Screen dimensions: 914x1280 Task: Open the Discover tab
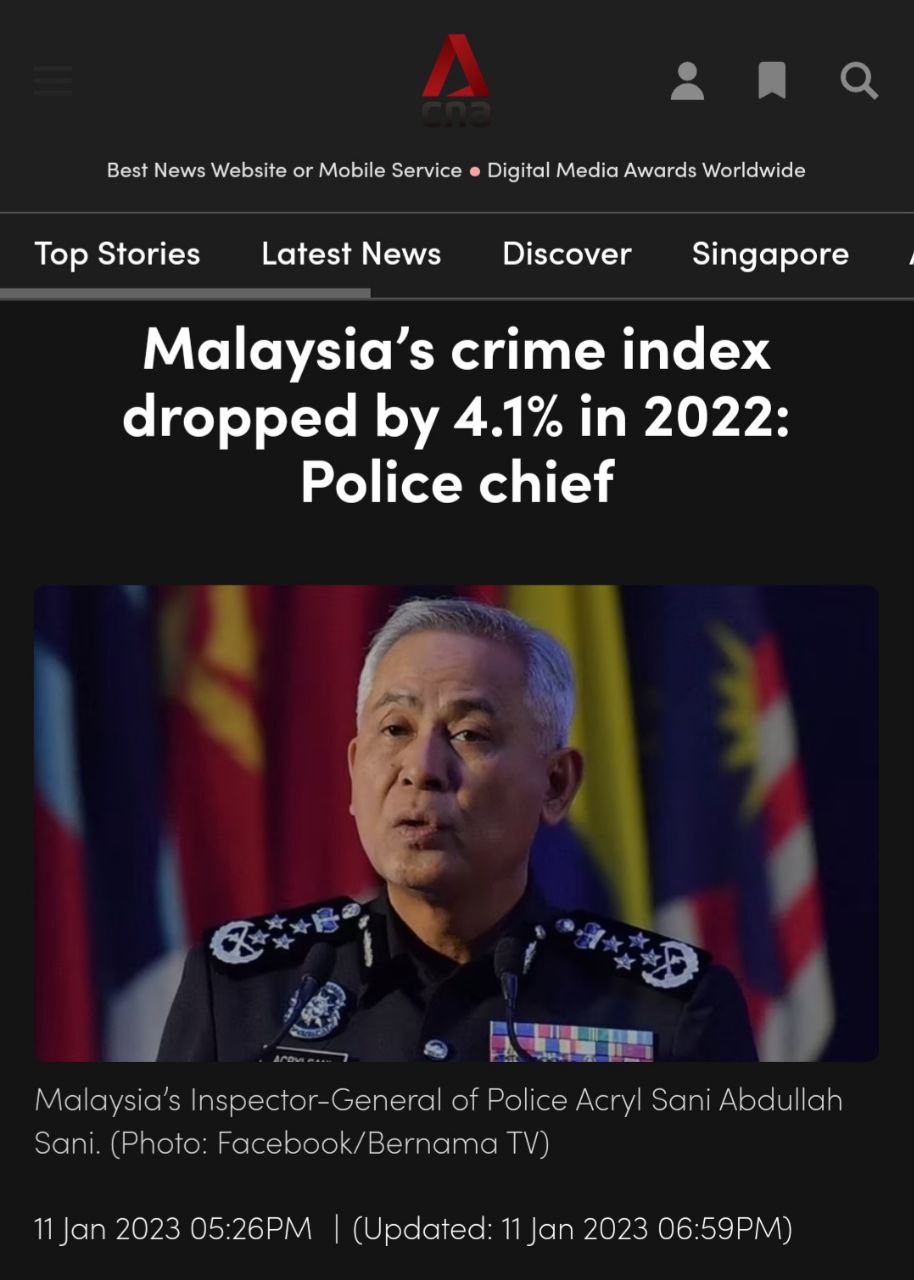tap(567, 254)
